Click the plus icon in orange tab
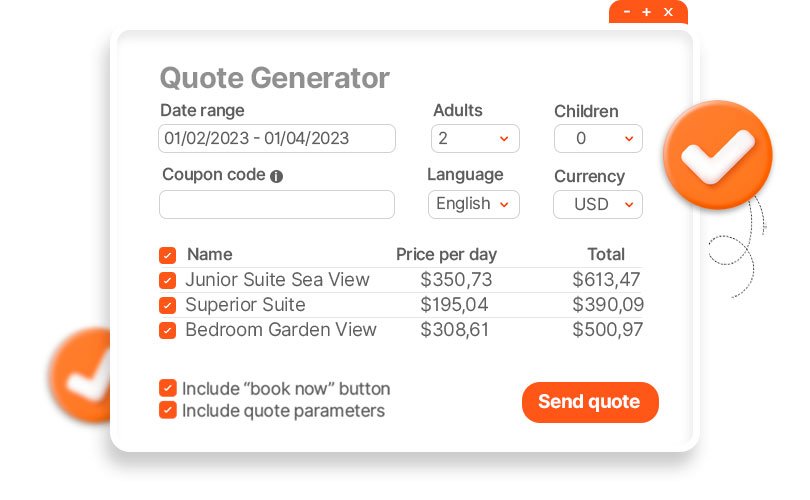The width and height of the screenshot is (810, 500). click(646, 12)
